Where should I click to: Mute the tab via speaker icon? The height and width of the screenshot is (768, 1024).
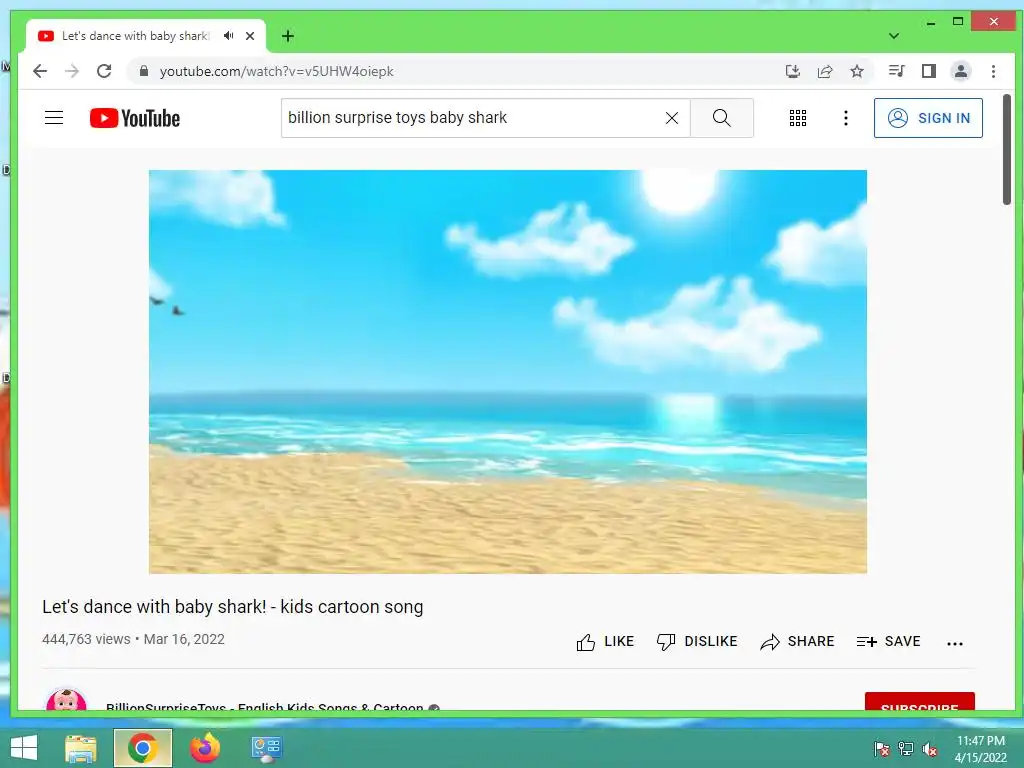[x=228, y=35]
